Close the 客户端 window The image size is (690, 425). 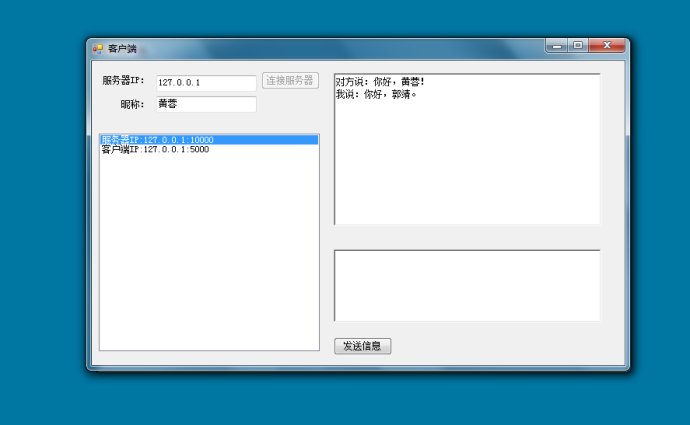[x=606, y=46]
